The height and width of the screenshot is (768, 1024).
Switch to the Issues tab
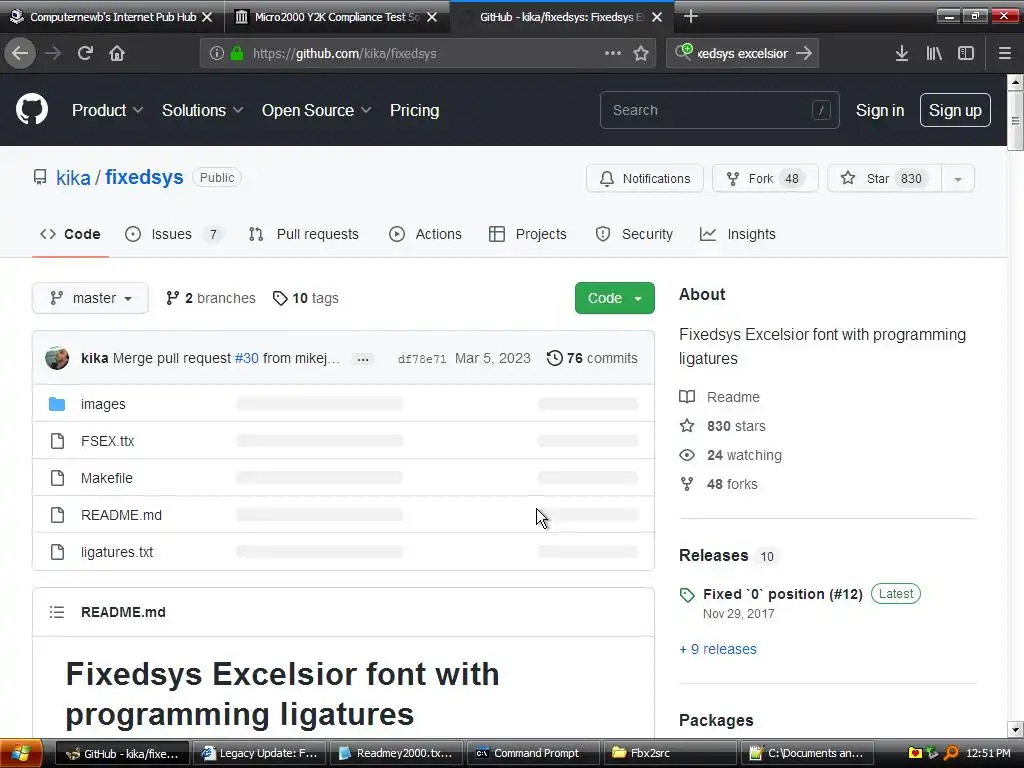[x=173, y=234]
